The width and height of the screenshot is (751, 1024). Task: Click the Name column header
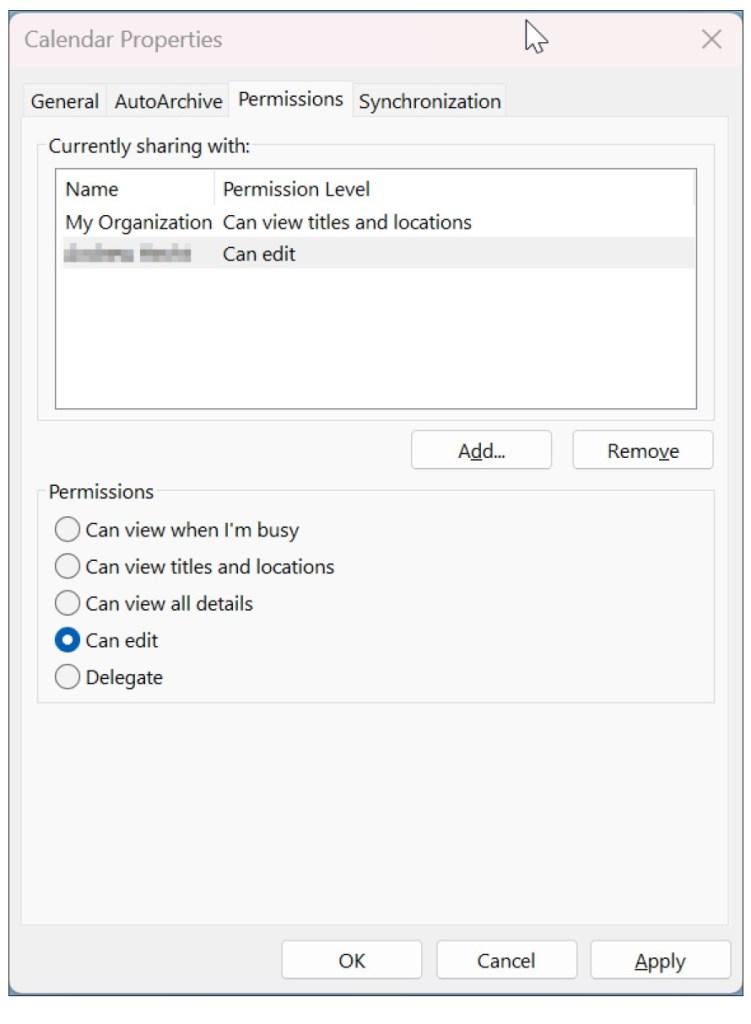pos(92,189)
